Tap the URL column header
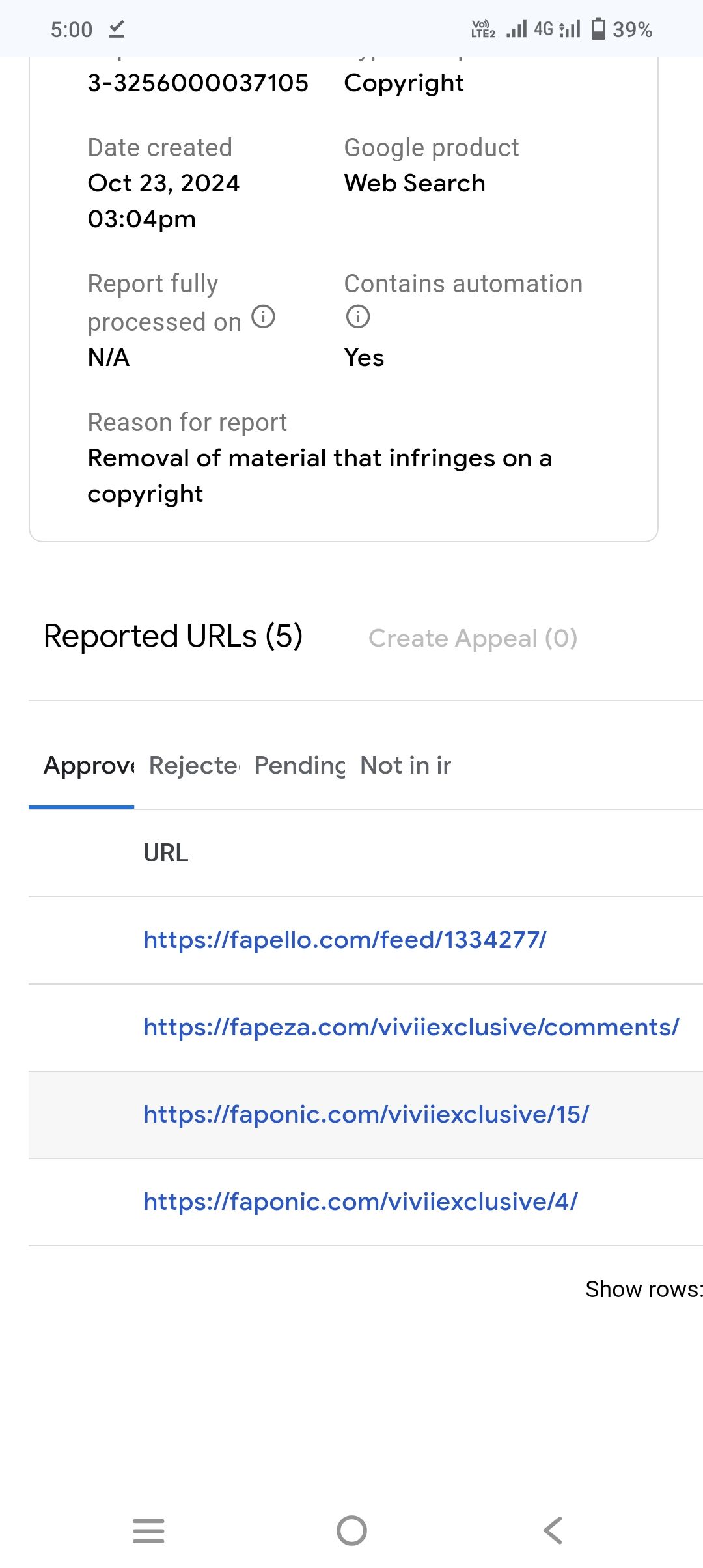 [166, 853]
